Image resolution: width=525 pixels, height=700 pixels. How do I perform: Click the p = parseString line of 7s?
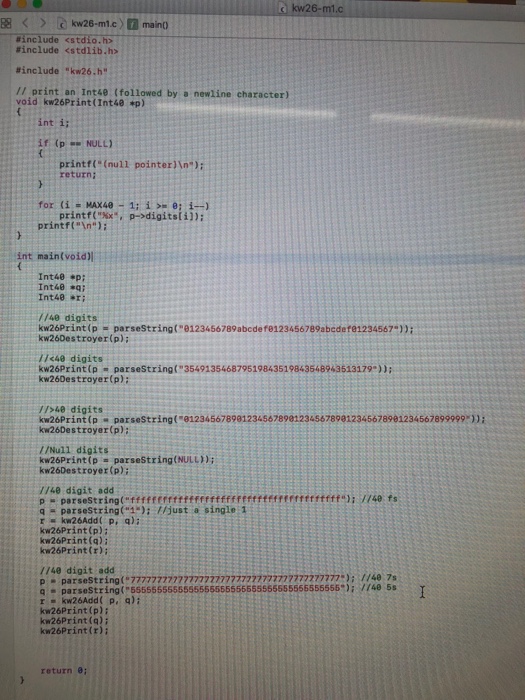(197, 580)
